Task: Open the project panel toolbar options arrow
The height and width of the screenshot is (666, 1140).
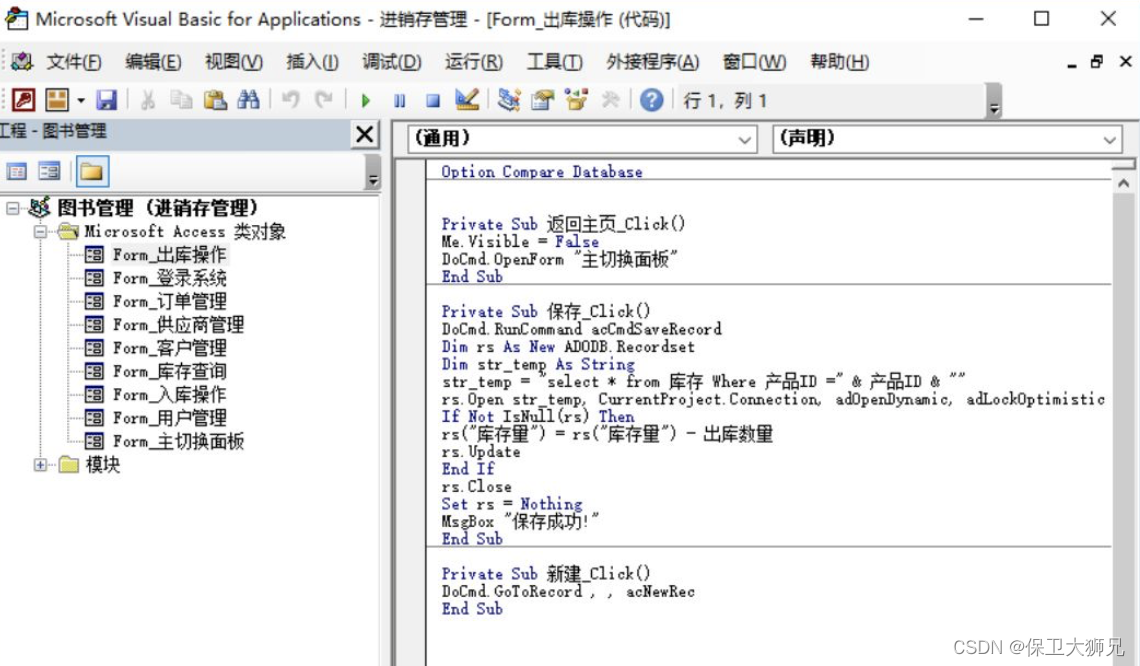Action: (x=373, y=180)
